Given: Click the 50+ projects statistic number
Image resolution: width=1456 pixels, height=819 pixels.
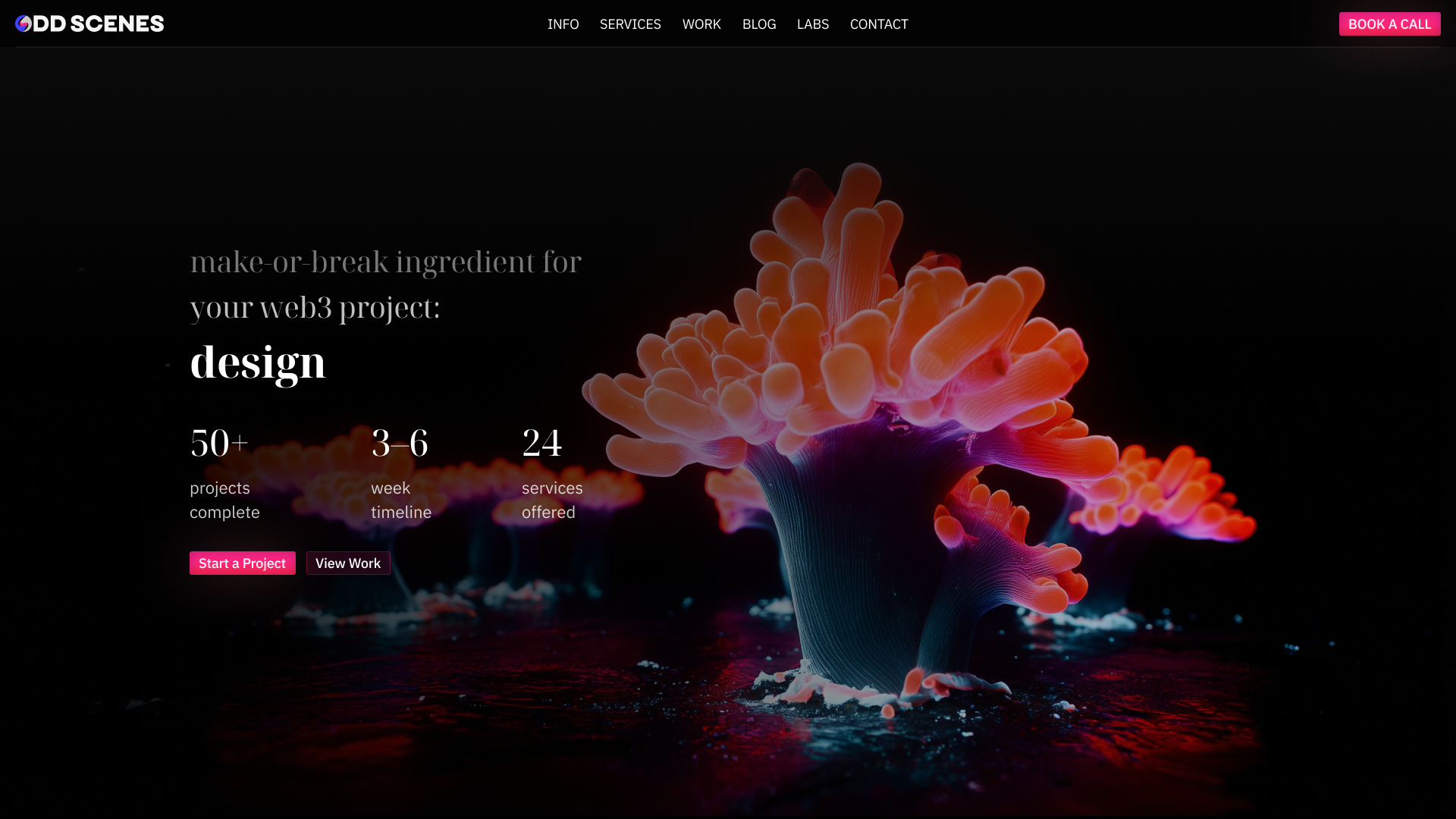Looking at the screenshot, I should pos(219,443).
